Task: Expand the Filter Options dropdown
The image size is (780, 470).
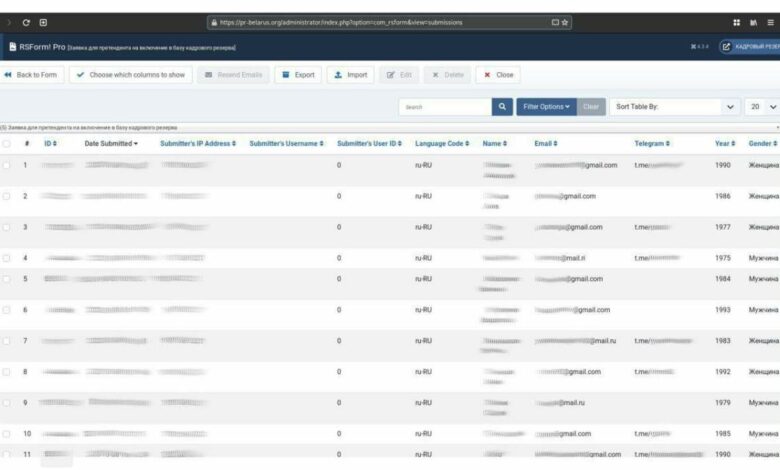Action: coord(546,106)
